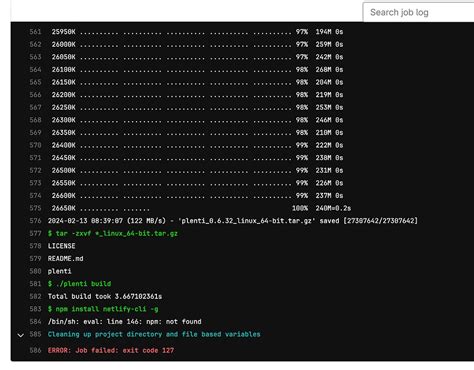474x370 pixels.
Task: Select the 26000K download progress line
Action: [x=197, y=44]
